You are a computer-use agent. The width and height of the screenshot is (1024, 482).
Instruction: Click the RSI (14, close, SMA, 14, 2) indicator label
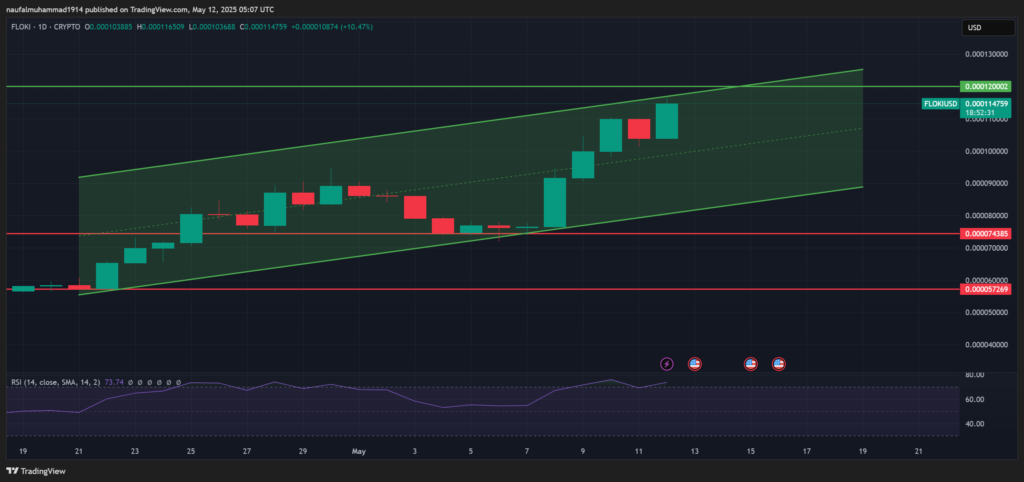pyautogui.click(x=55, y=382)
